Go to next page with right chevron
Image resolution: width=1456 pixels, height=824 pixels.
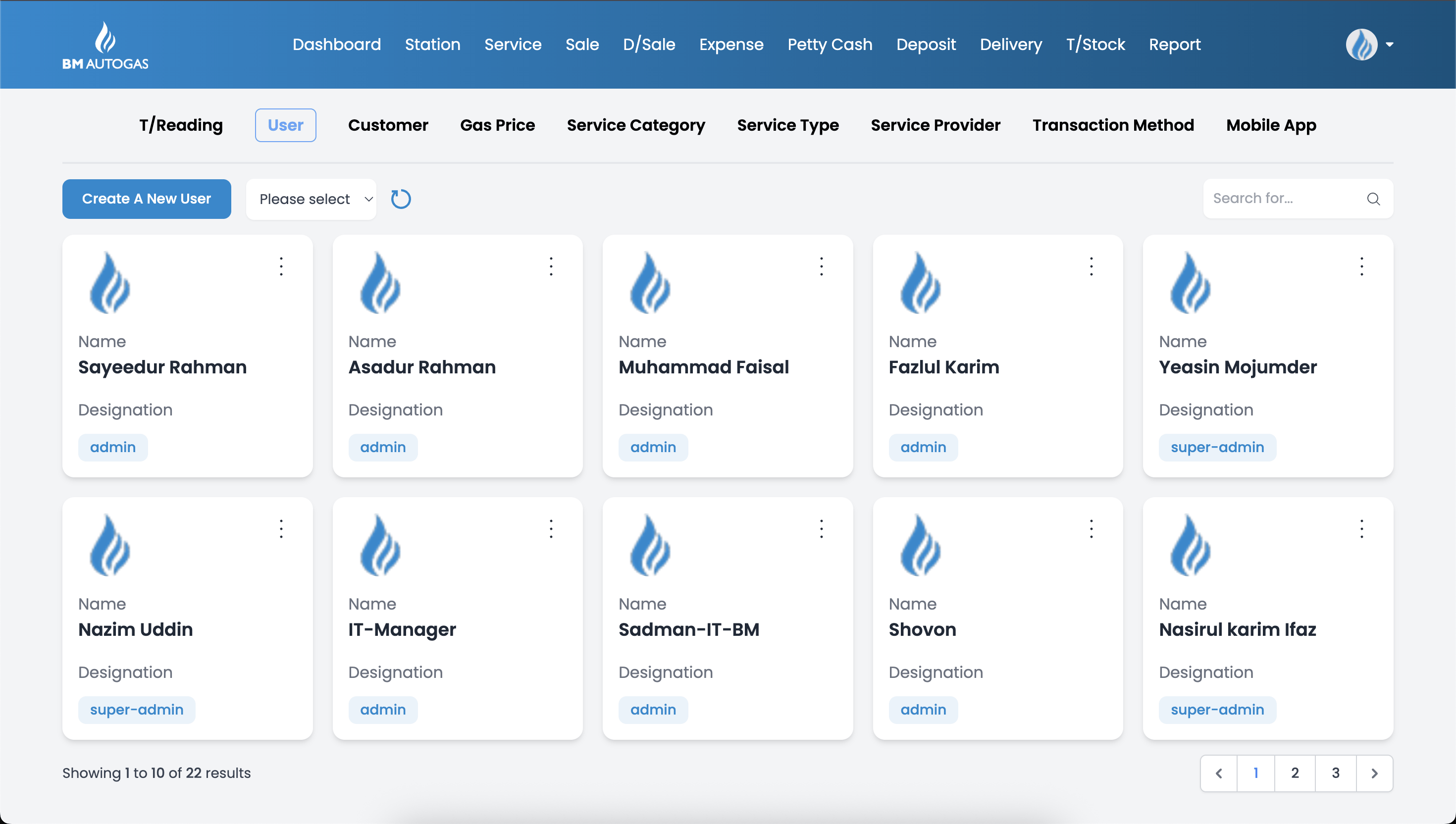[x=1374, y=773]
